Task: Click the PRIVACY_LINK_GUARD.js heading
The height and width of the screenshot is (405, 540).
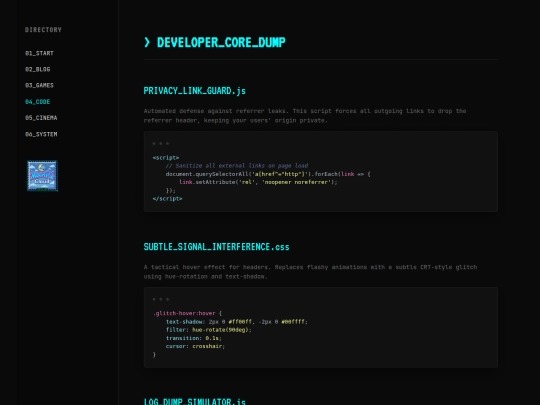Action: point(195,91)
